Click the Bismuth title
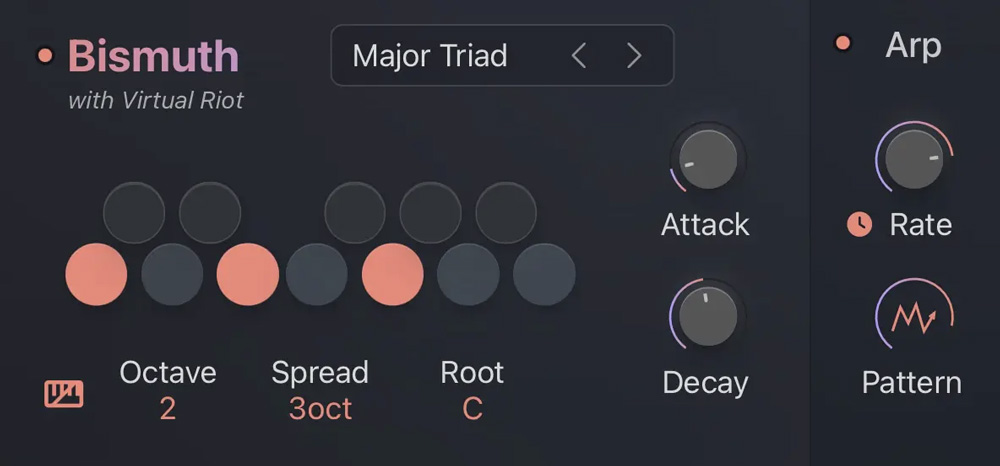This screenshot has width=1000, height=466. [x=153, y=57]
